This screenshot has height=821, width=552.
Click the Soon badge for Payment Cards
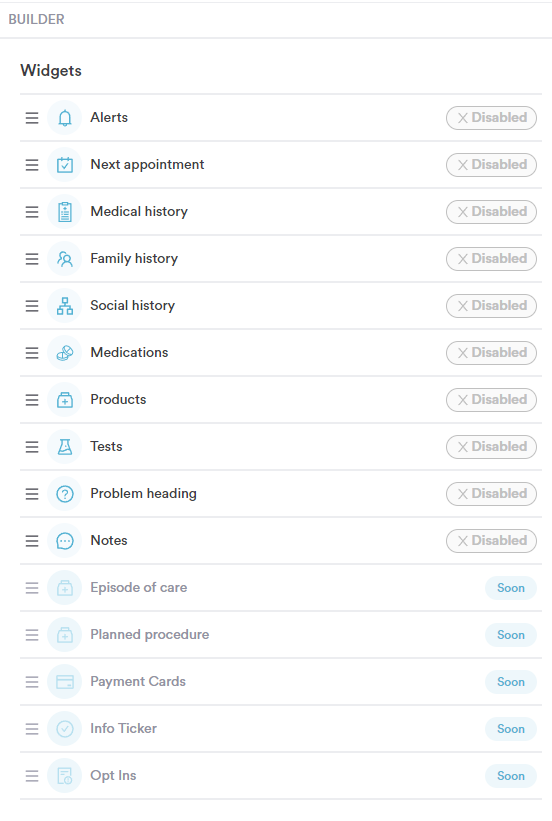(x=511, y=682)
